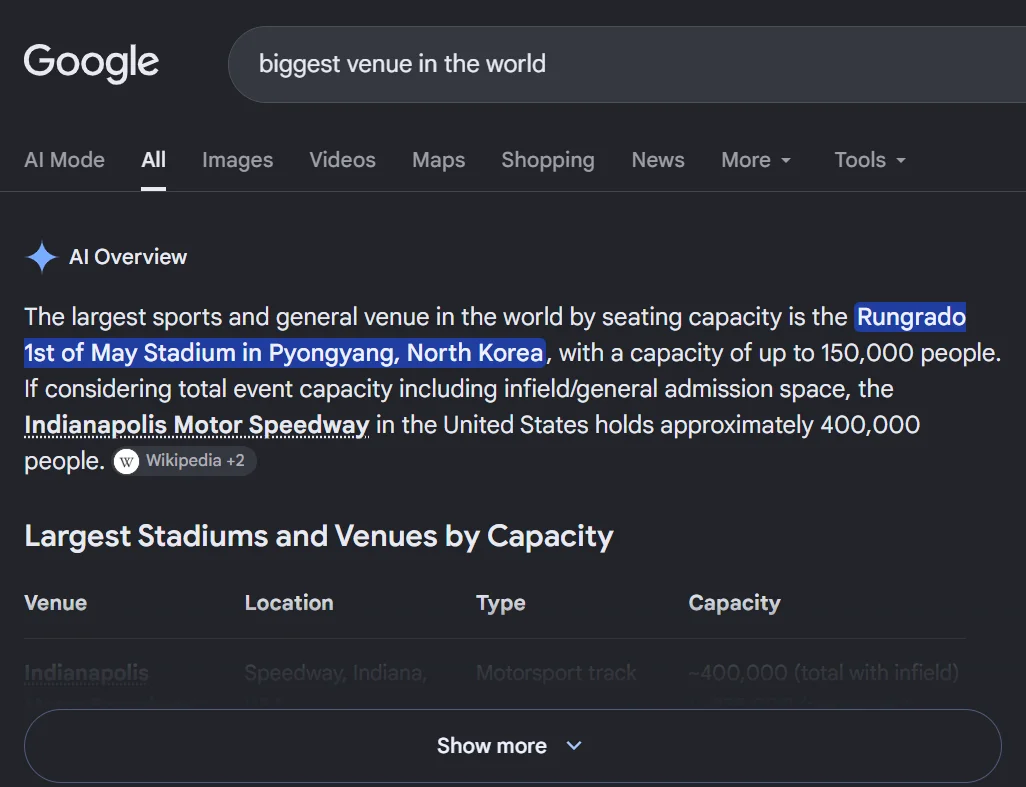Click the 'Capacity' column header
Image resolution: width=1026 pixels, height=787 pixels.
click(734, 603)
